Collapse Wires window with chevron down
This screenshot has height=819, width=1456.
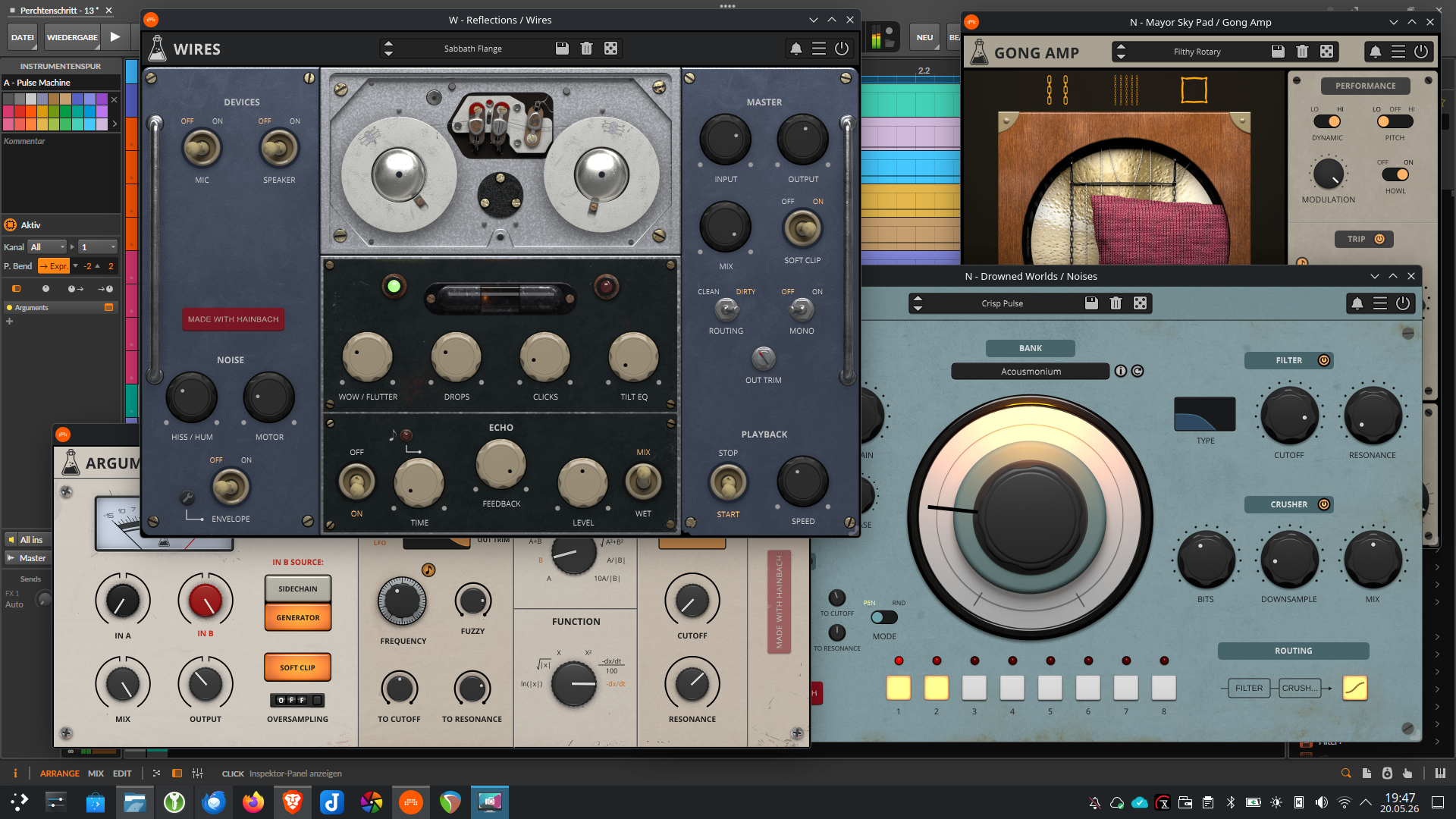click(x=814, y=20)
